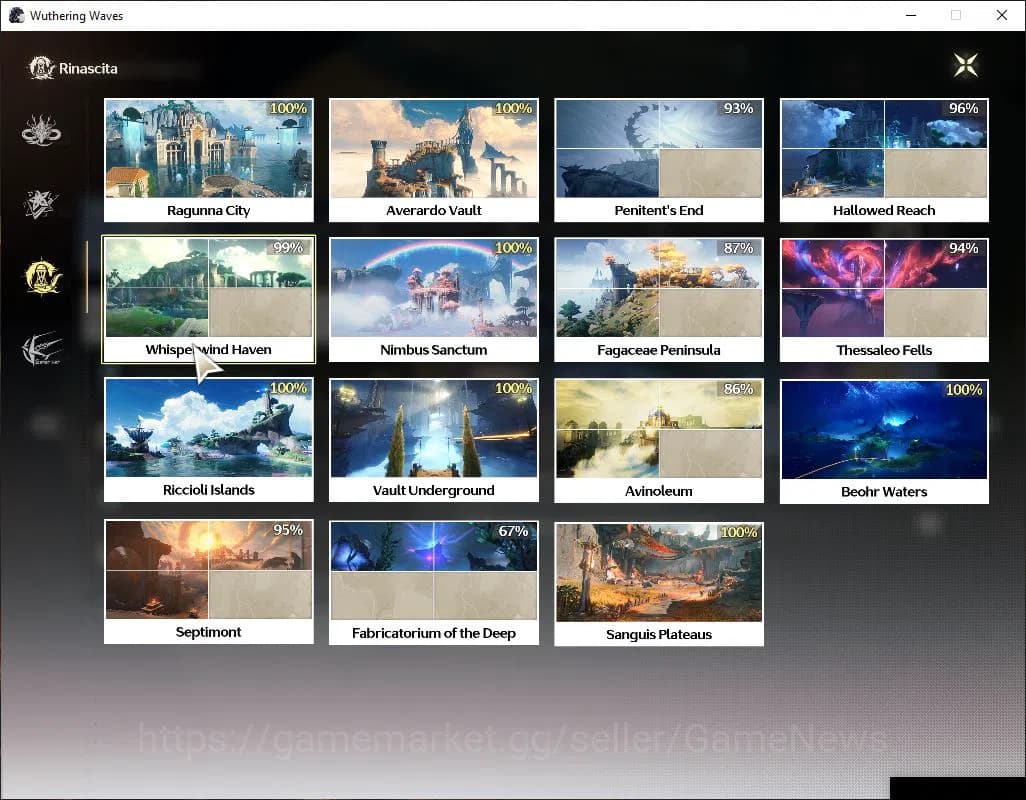The height and width of the screenshot is (800, 1026).
Task: Click the Rinascita avatar portrait icon
Action: [41, 67]
